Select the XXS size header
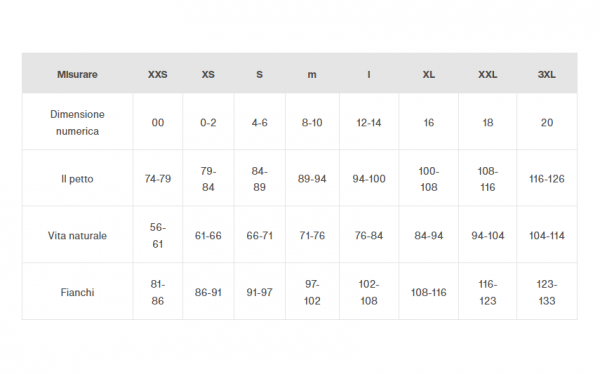The image size is (600, 374). (x=158, y=74)
